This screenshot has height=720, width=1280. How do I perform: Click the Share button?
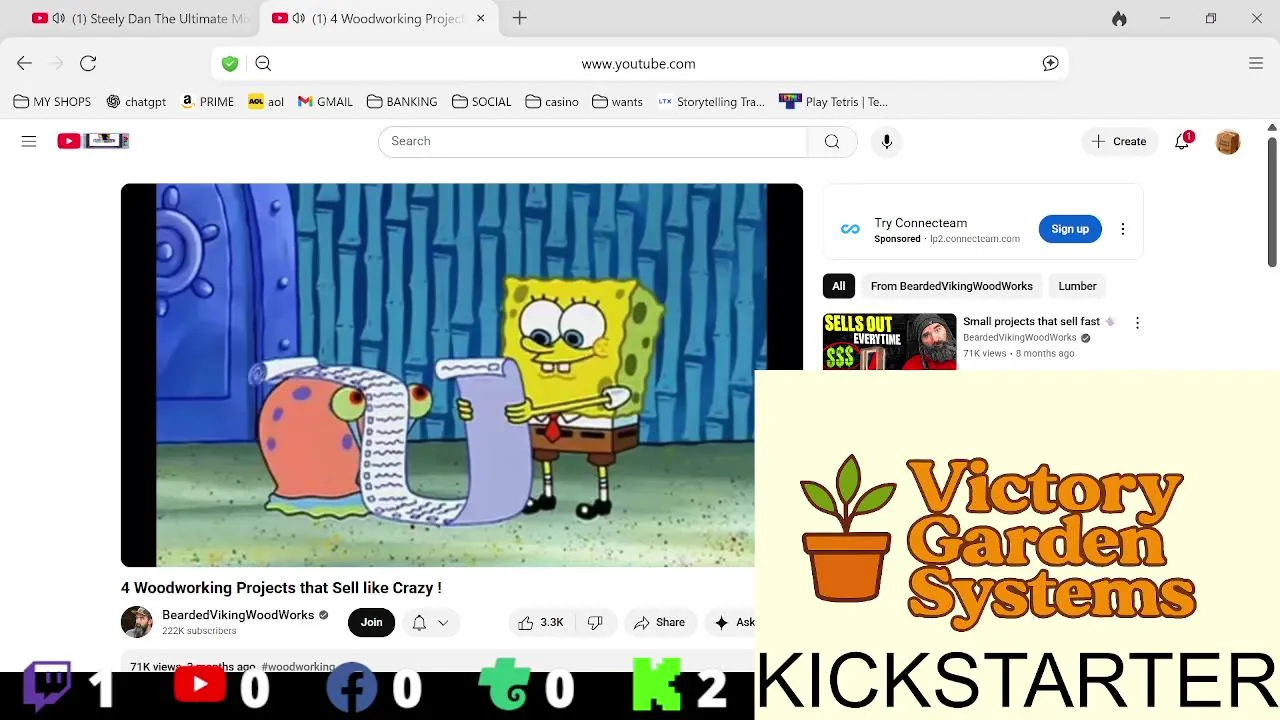[x=659, y=622]
